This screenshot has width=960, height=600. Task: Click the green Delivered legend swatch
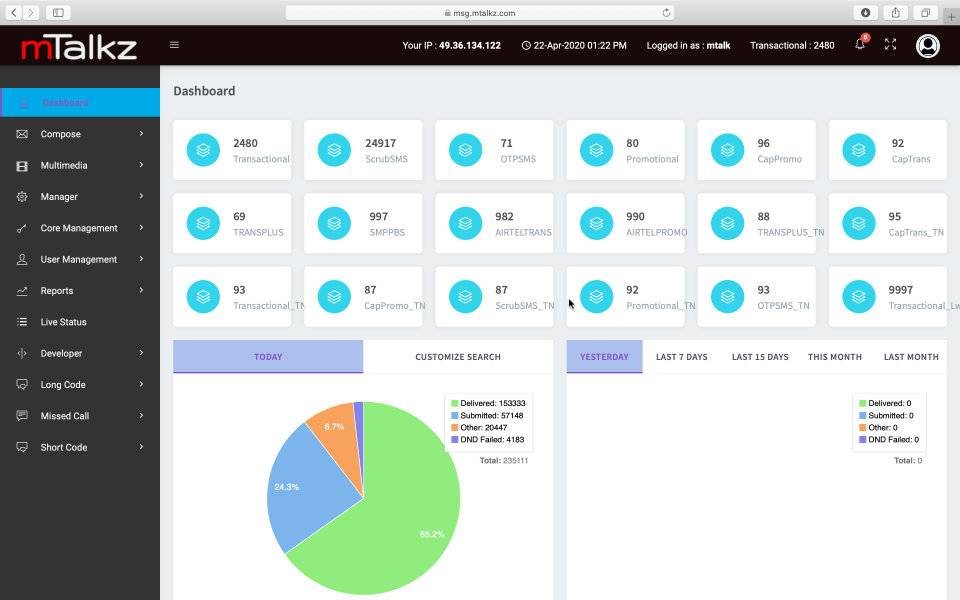click(x=457, y=403)
